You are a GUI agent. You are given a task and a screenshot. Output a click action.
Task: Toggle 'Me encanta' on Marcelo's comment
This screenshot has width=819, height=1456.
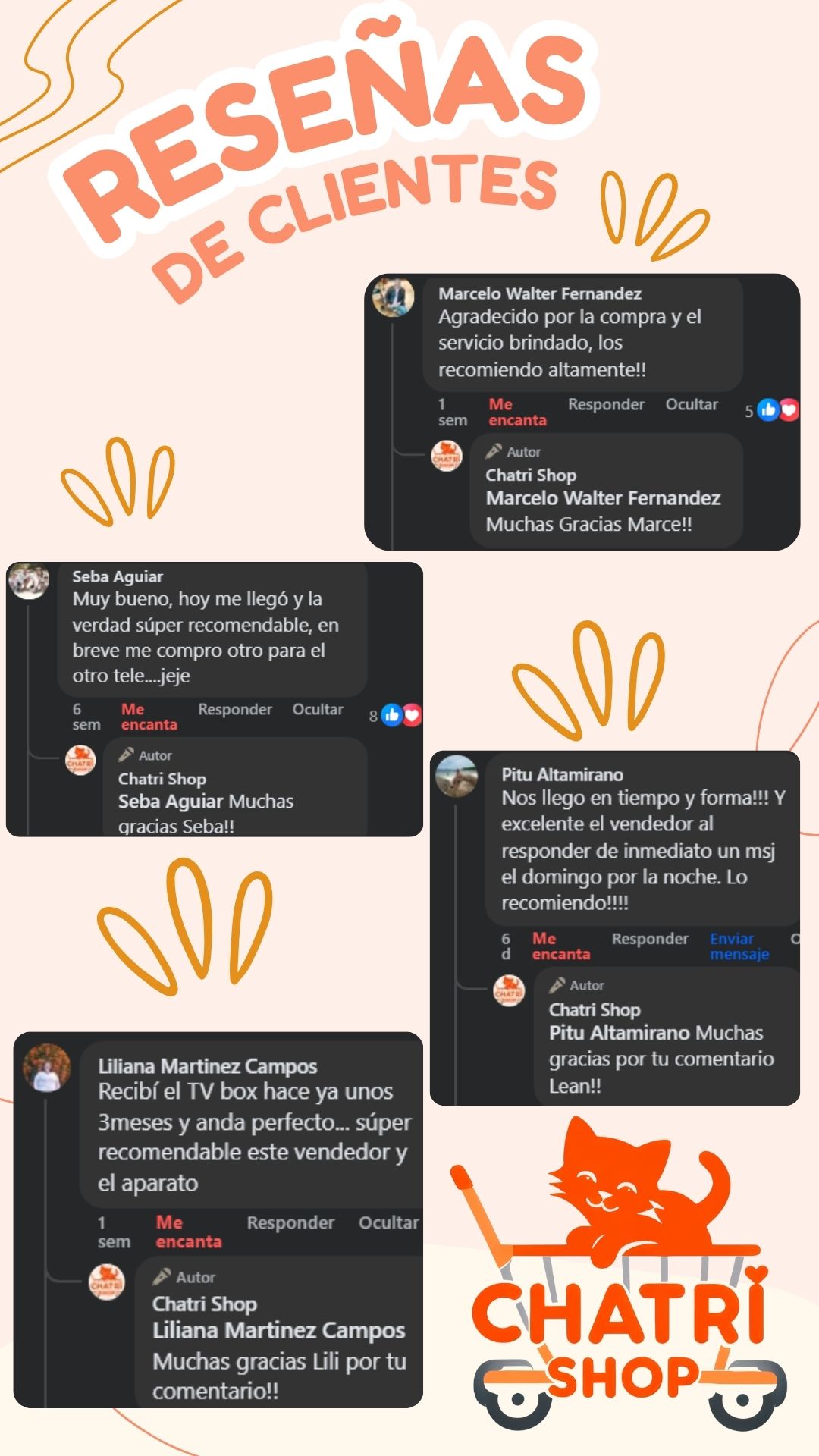click(517, 413)
